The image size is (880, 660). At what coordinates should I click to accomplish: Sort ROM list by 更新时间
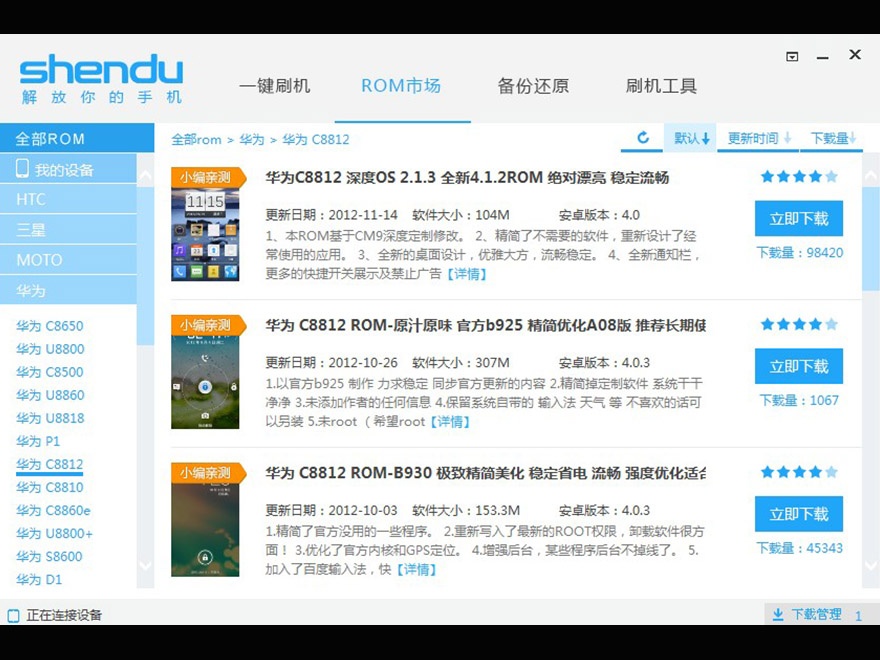pos(758,138)
